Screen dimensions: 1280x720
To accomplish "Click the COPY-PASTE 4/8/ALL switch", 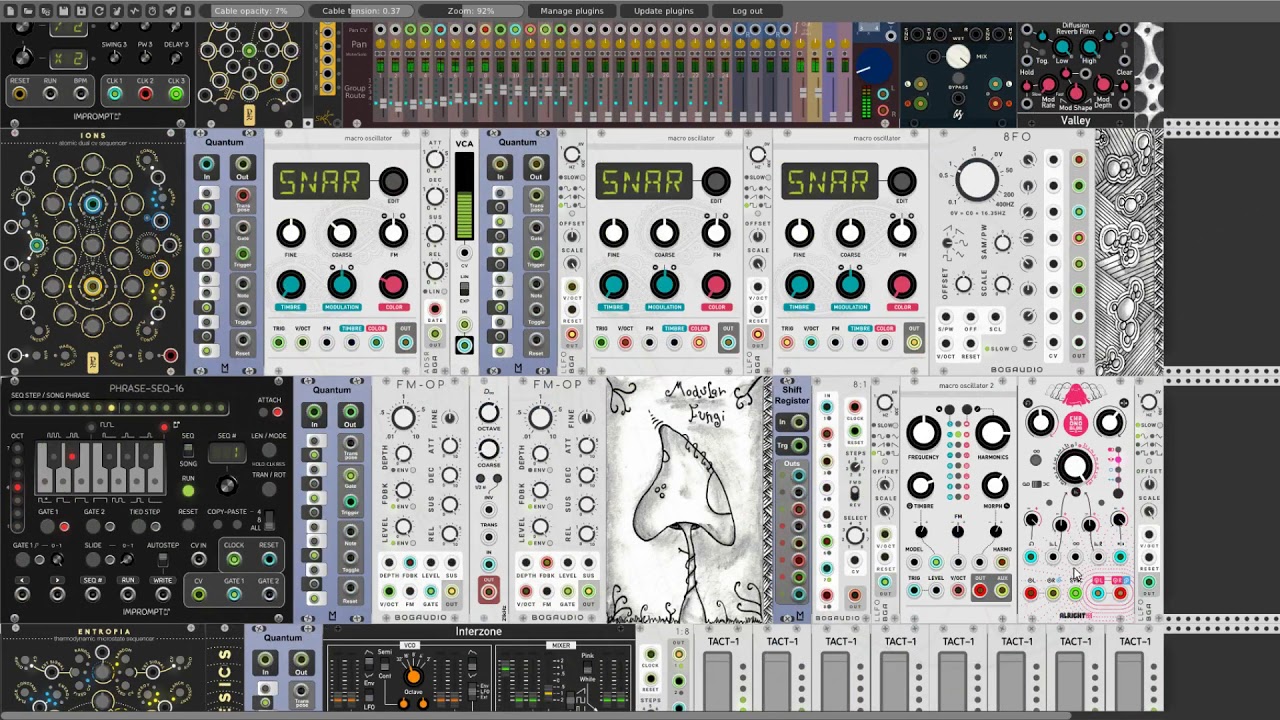I will point(268,521).
